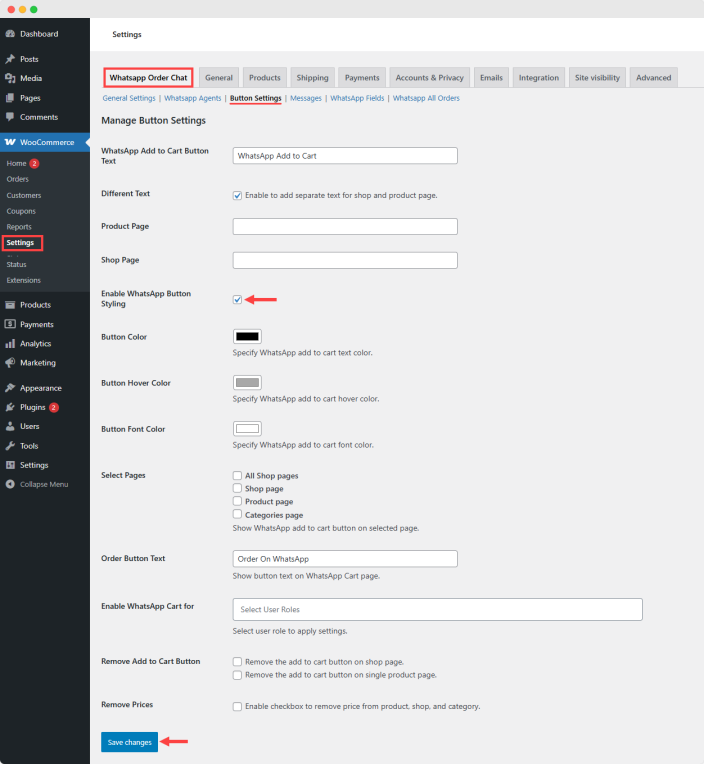The height and width of the screenshot is (764, 704).
Task: Click the Product Page text field
Action: pyautogui.click(x=345, y=227)
